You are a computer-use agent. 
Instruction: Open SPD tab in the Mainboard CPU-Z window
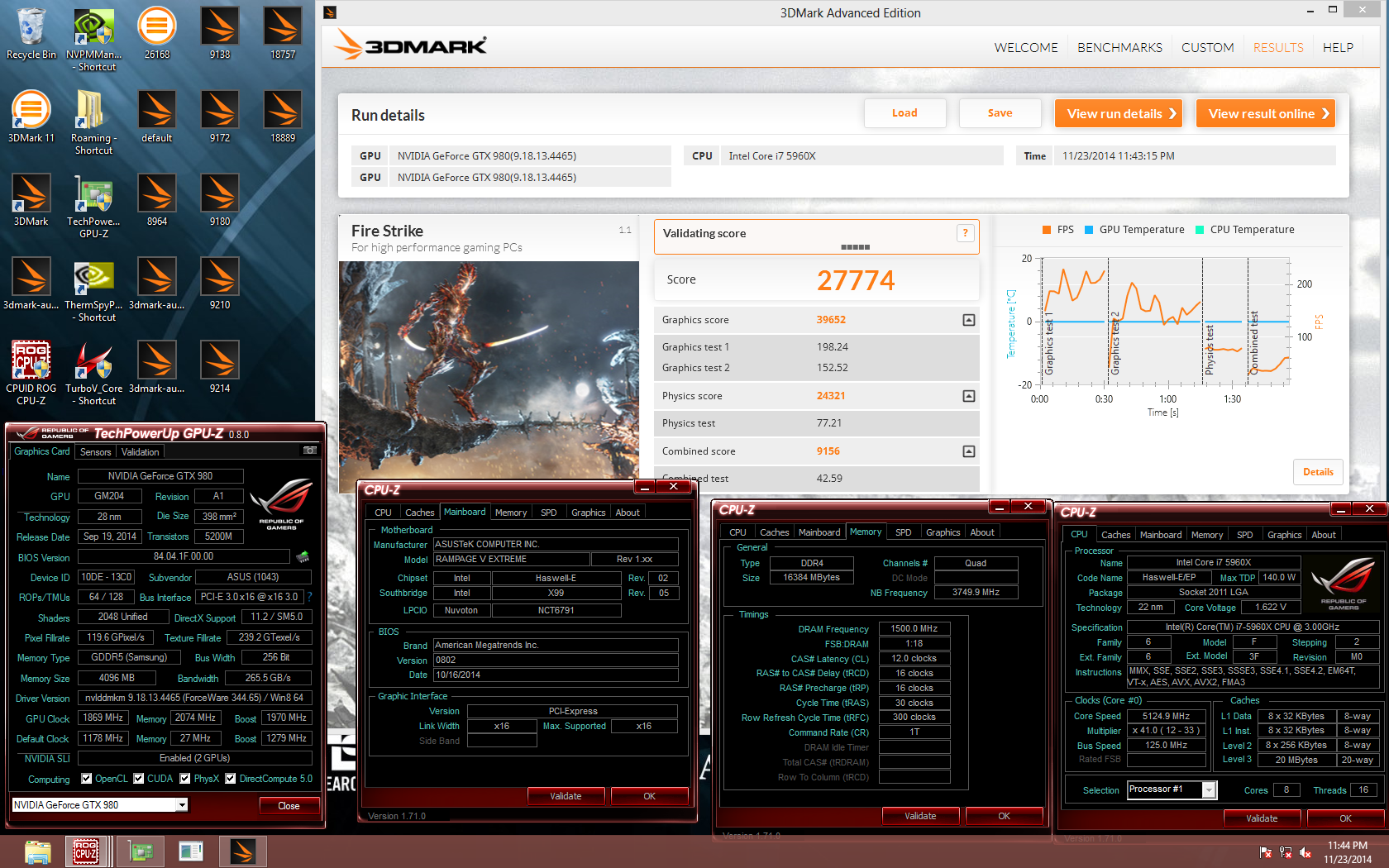[549, 513]
